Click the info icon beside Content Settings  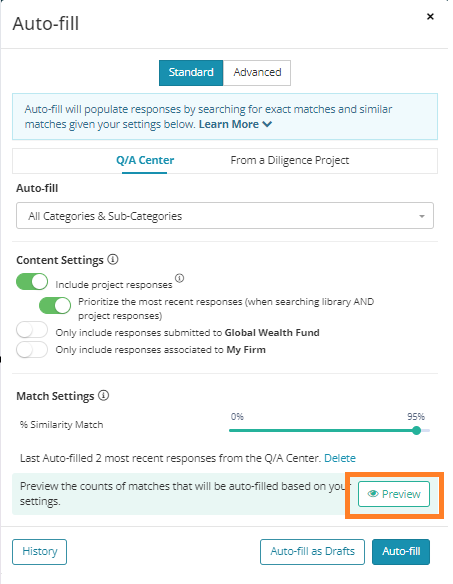tap(113, 259)
